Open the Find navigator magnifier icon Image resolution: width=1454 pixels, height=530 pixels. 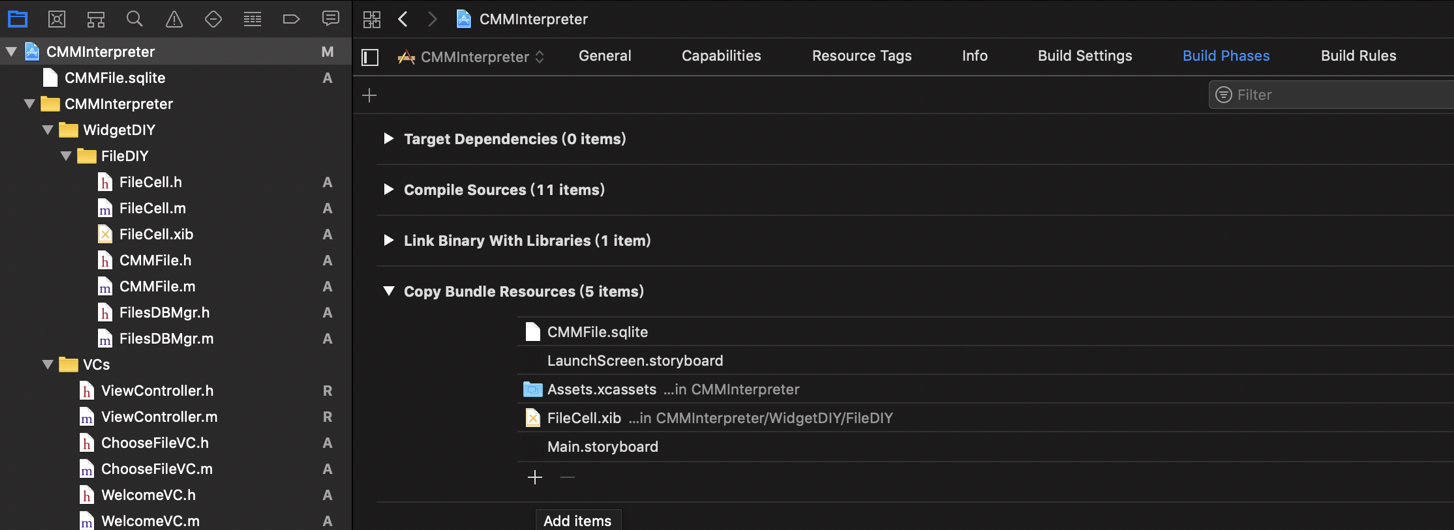point(135,19)
